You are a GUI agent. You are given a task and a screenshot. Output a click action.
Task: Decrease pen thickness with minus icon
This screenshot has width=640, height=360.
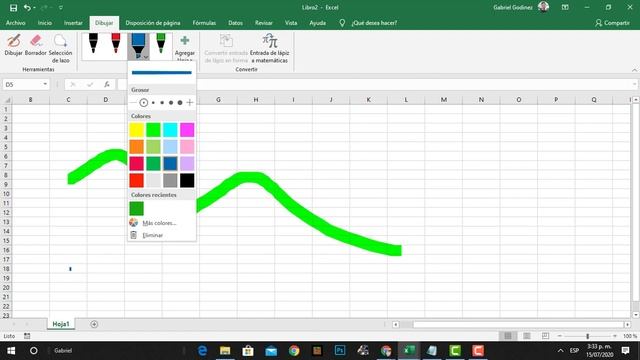click(133, 102)
